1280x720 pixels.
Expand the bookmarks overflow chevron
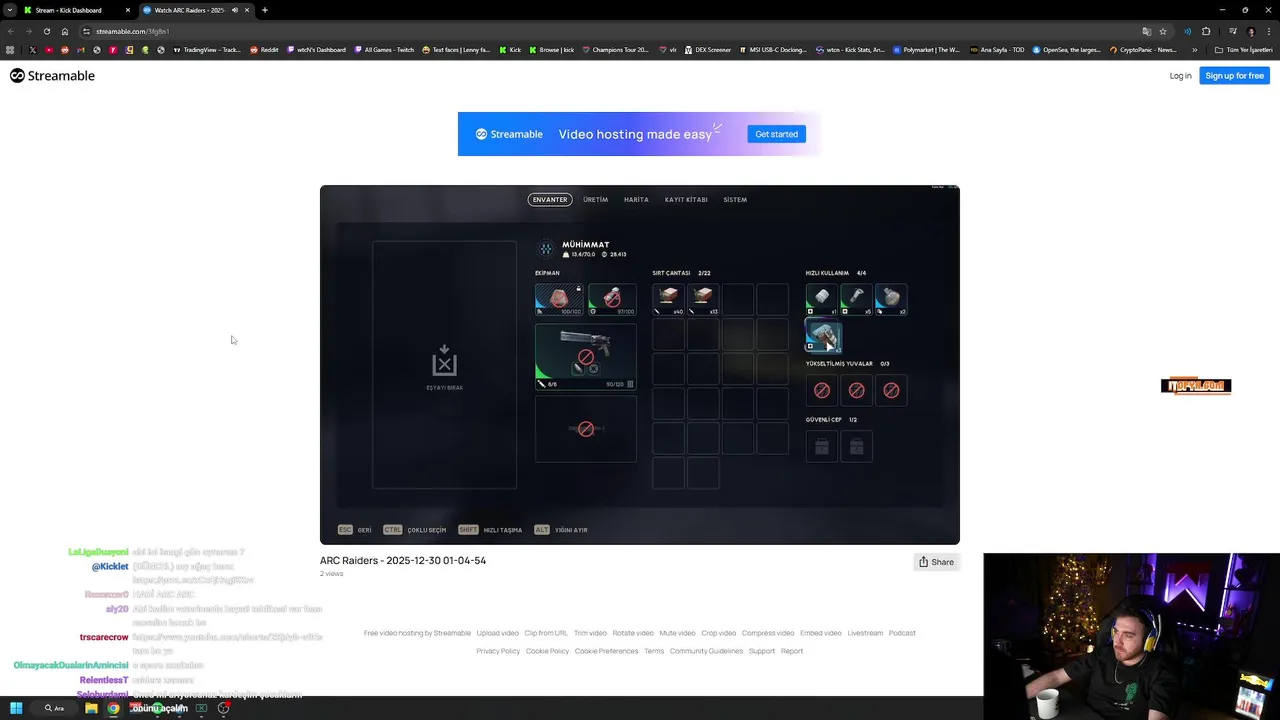click(1194, 50)
